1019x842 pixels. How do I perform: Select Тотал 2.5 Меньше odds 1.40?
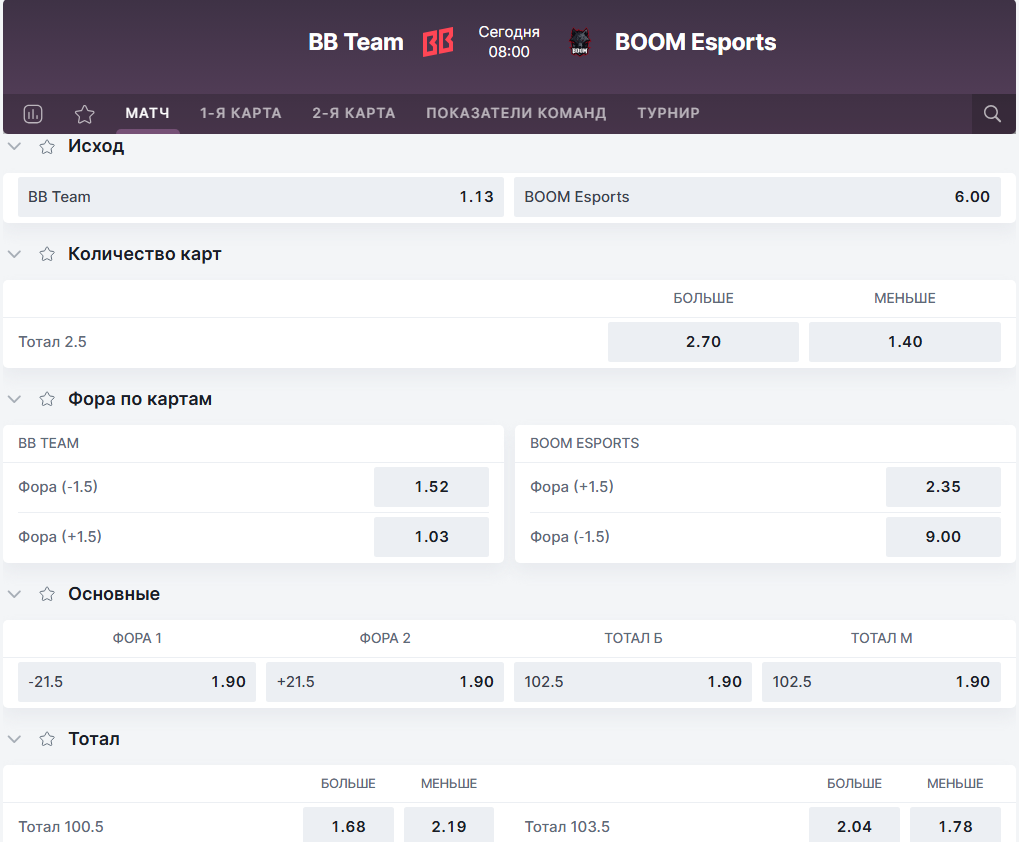pos(905,342)
